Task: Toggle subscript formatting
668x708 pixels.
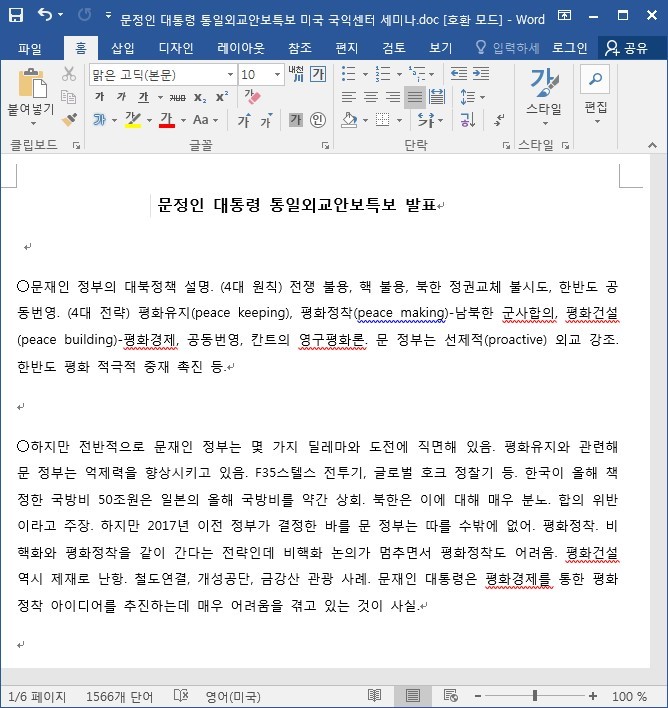Action: tap(200, 97)
